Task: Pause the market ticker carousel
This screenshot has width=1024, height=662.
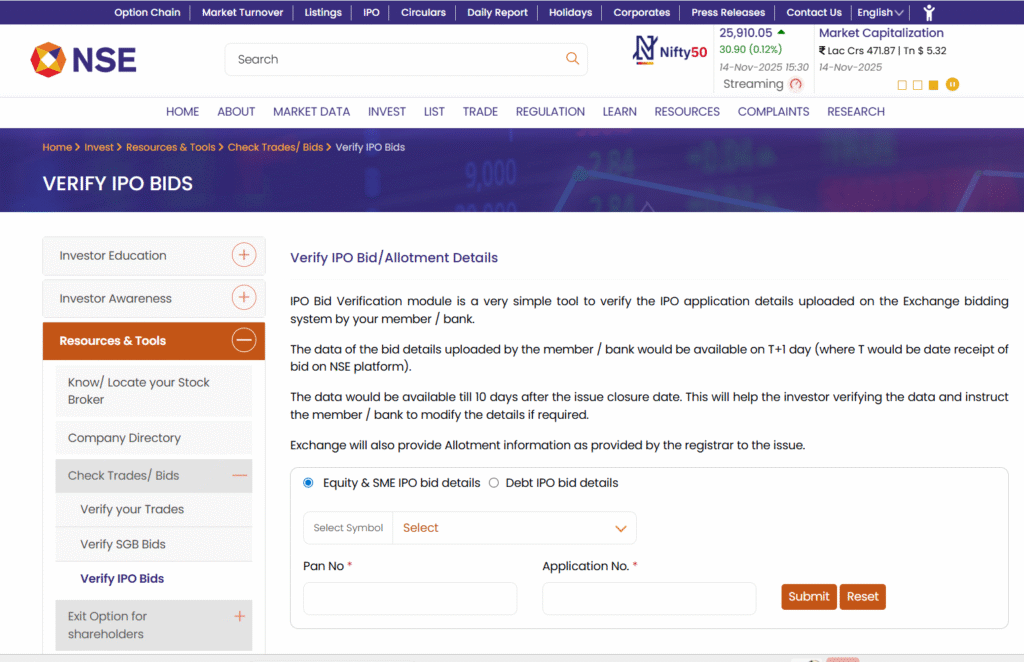Action: 952,85
